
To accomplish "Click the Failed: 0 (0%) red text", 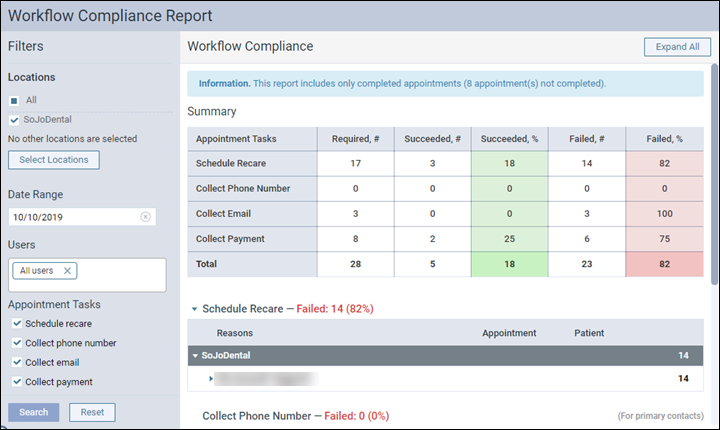I will pyautogui.click(x=356, y=416).
